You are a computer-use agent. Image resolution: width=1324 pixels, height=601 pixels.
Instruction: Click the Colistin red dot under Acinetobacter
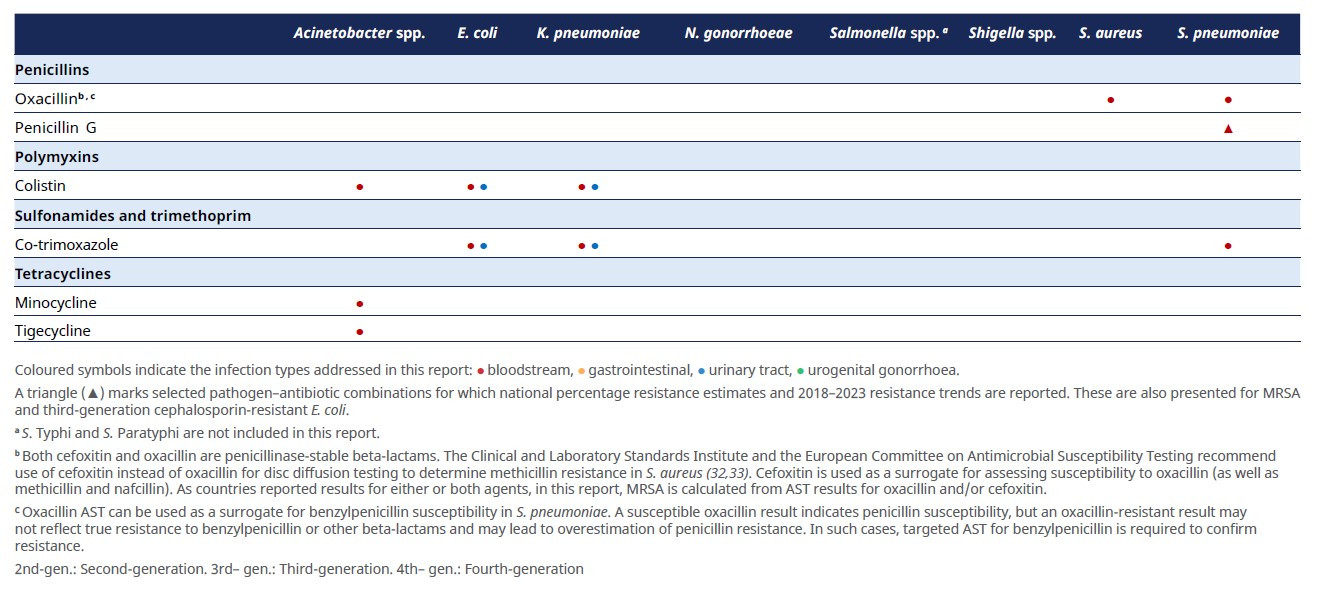[360, 187]
